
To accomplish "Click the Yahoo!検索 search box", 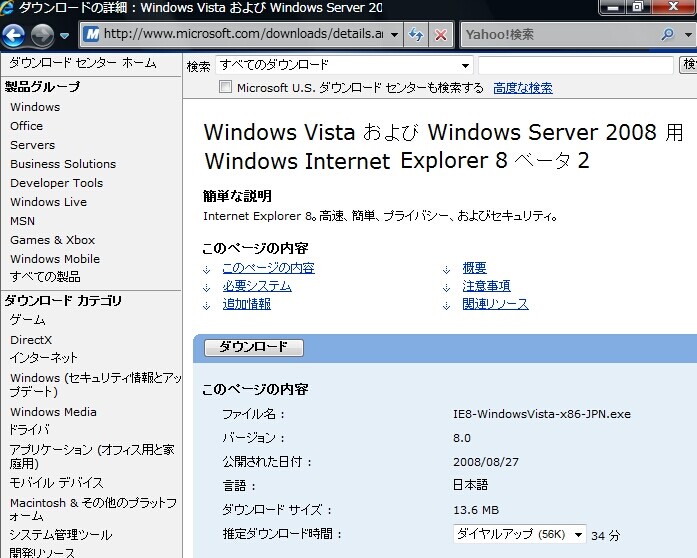I will pyautogui.click(x=560, y=34).
